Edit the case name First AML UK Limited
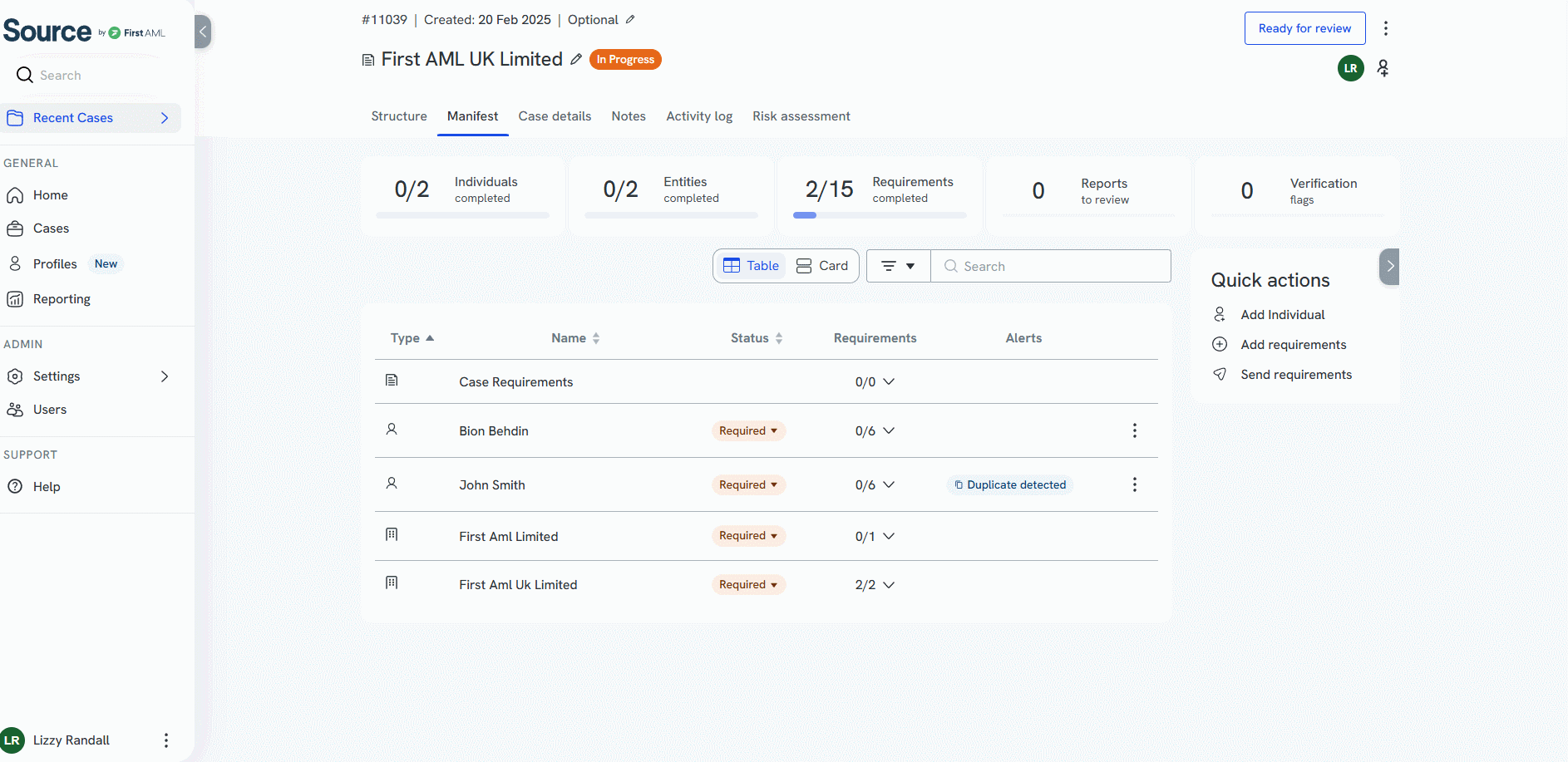This screenshot has width=1568, height=762. (x=576, y=60)
